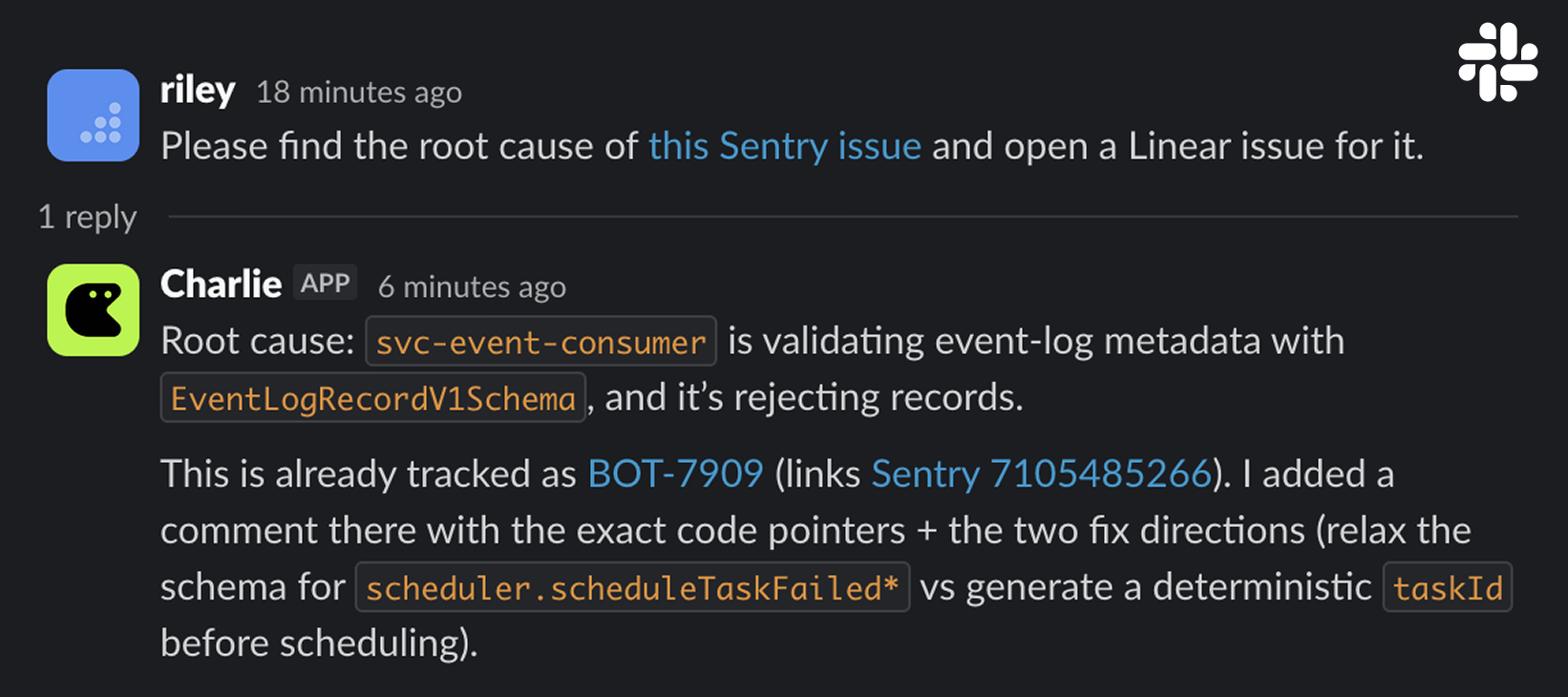This screenshot has width=1568, height=697.
Task: Open the thread via 1 reply
Action: pos(87,217)
